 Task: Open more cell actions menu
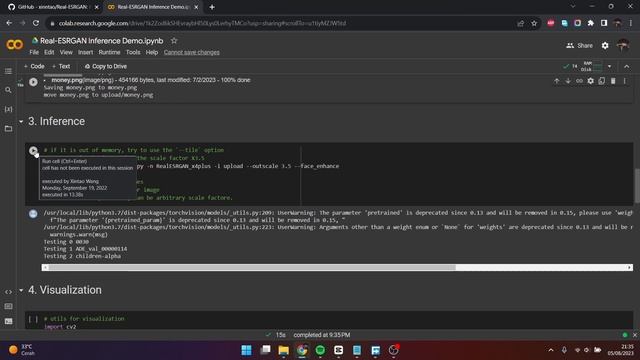click(624, 81)
